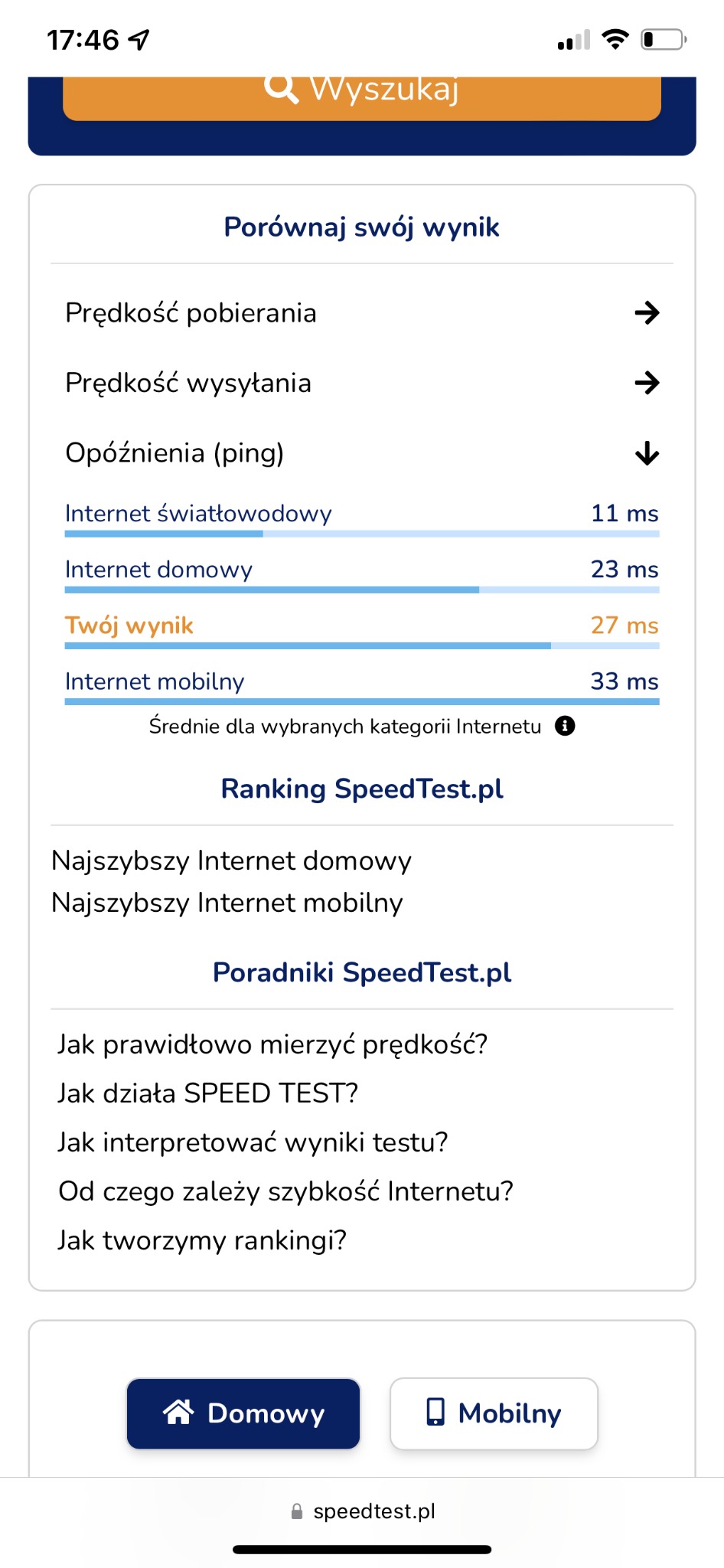Switch comparison to Mobilny internet
The width and height of the screenshot is (724, 1568).
pyautogui.click(x=494, y=1413)
